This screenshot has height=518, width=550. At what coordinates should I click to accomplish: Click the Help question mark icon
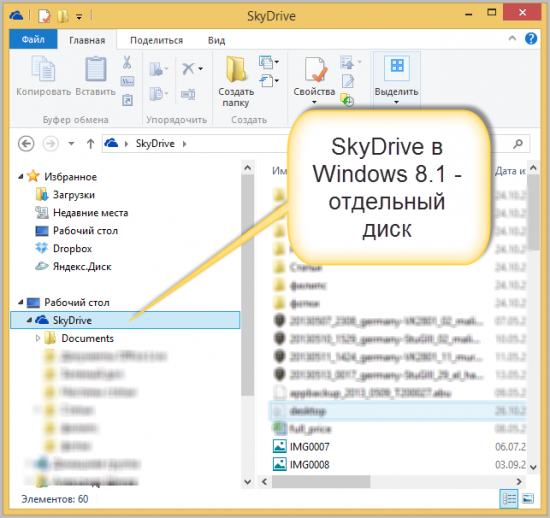pos(531,38)
